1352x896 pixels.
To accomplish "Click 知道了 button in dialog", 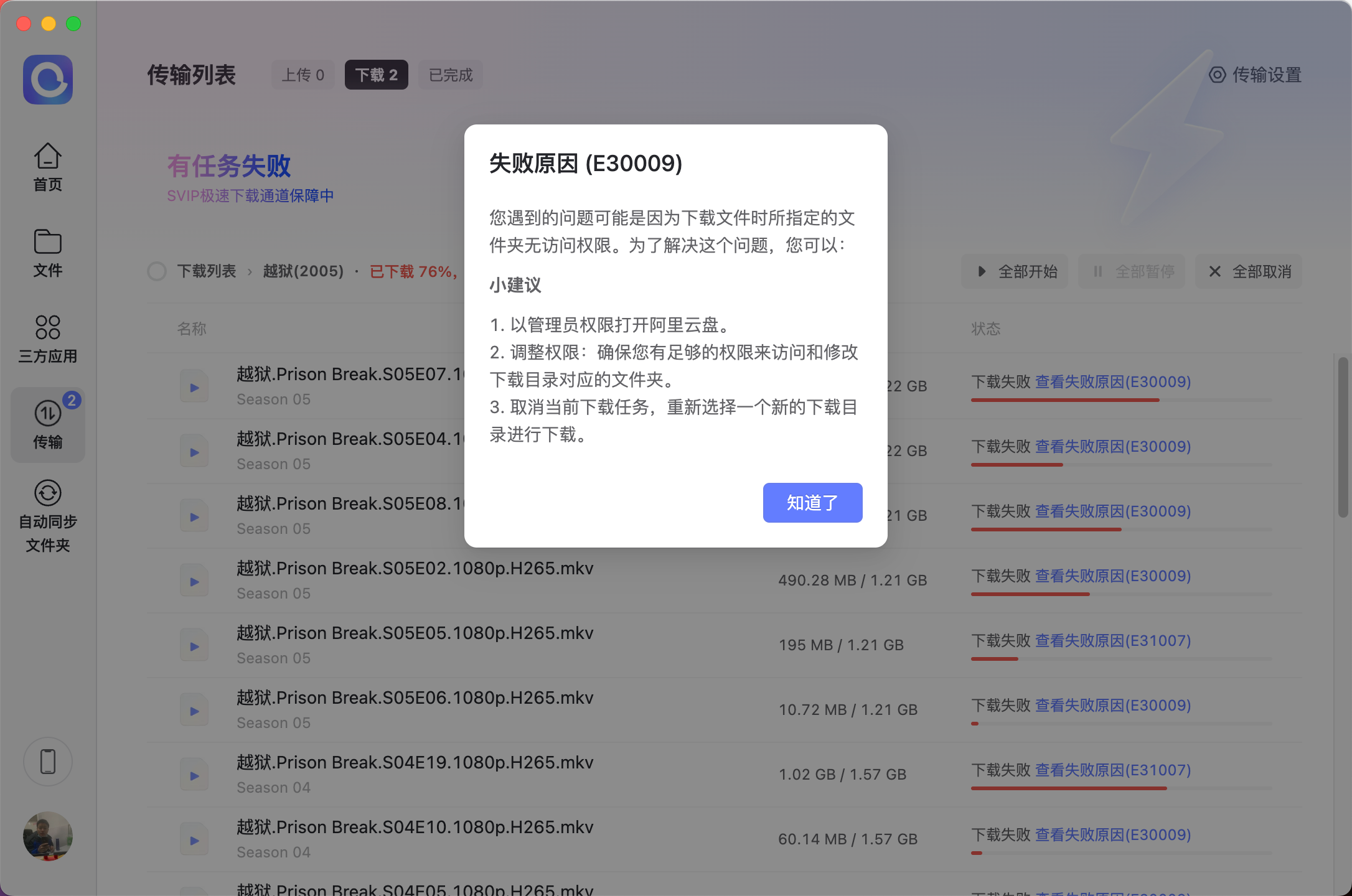I will pos(812,503).
